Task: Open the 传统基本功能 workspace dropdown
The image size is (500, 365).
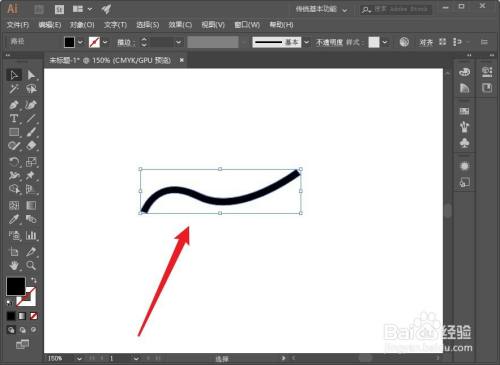Action: 322,9
